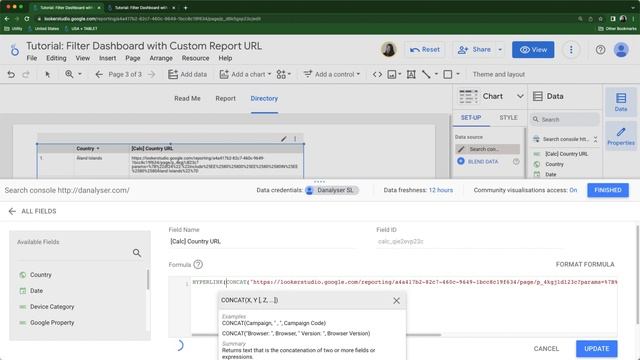Switch to the Read Me page tab

pos(187,98)
